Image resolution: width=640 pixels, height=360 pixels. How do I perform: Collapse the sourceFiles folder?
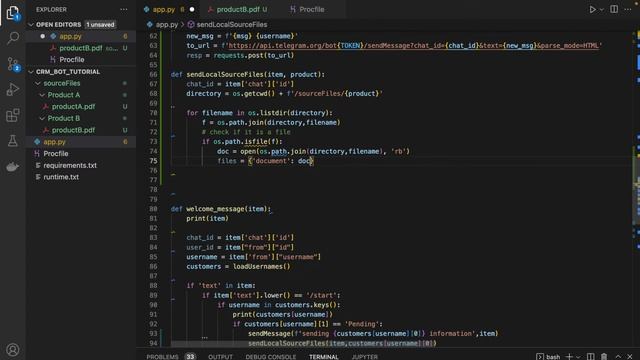coord(38,83)
